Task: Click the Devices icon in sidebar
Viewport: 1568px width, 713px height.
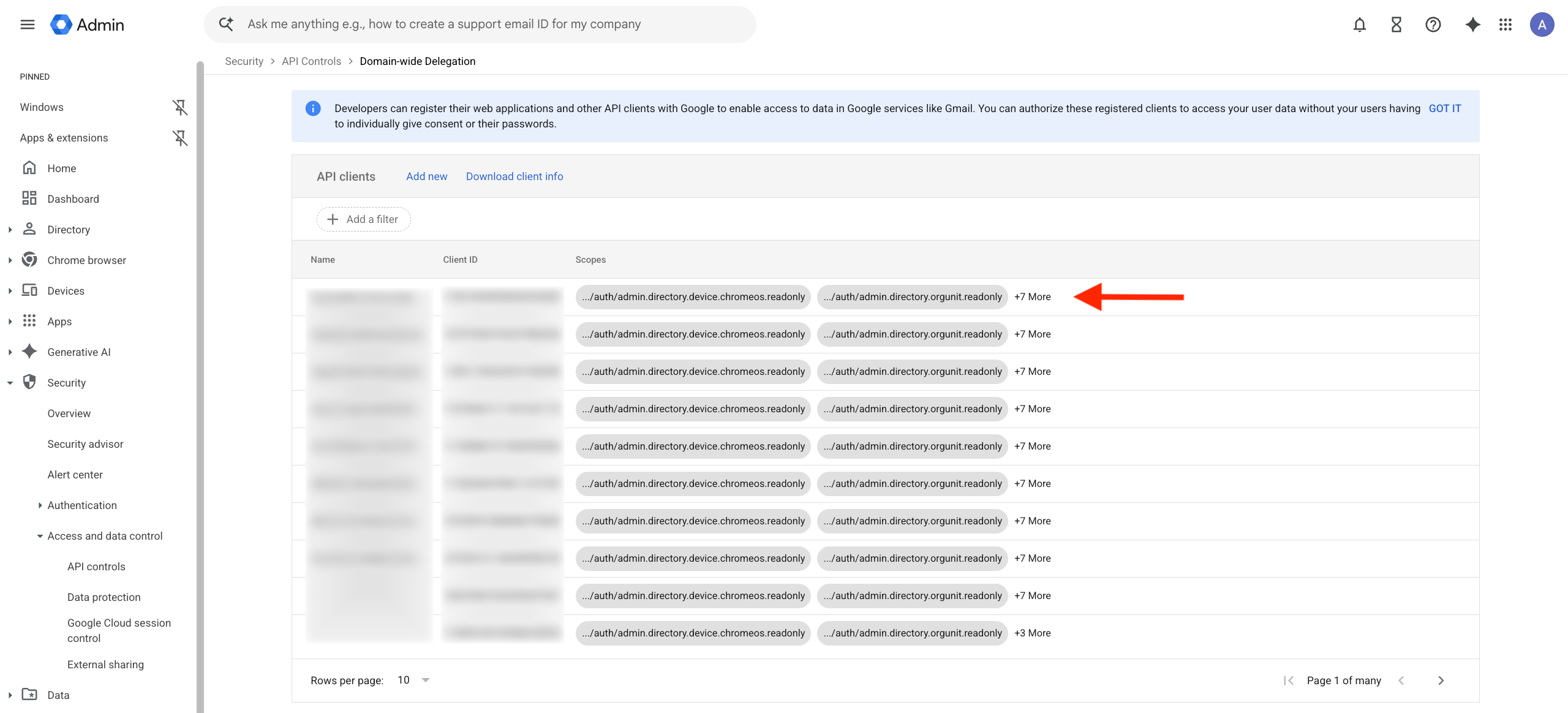Action: point(29,290)
